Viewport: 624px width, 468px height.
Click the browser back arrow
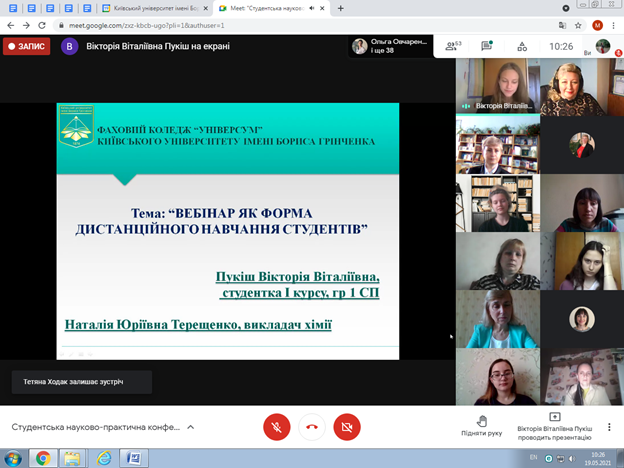[10, 24]
